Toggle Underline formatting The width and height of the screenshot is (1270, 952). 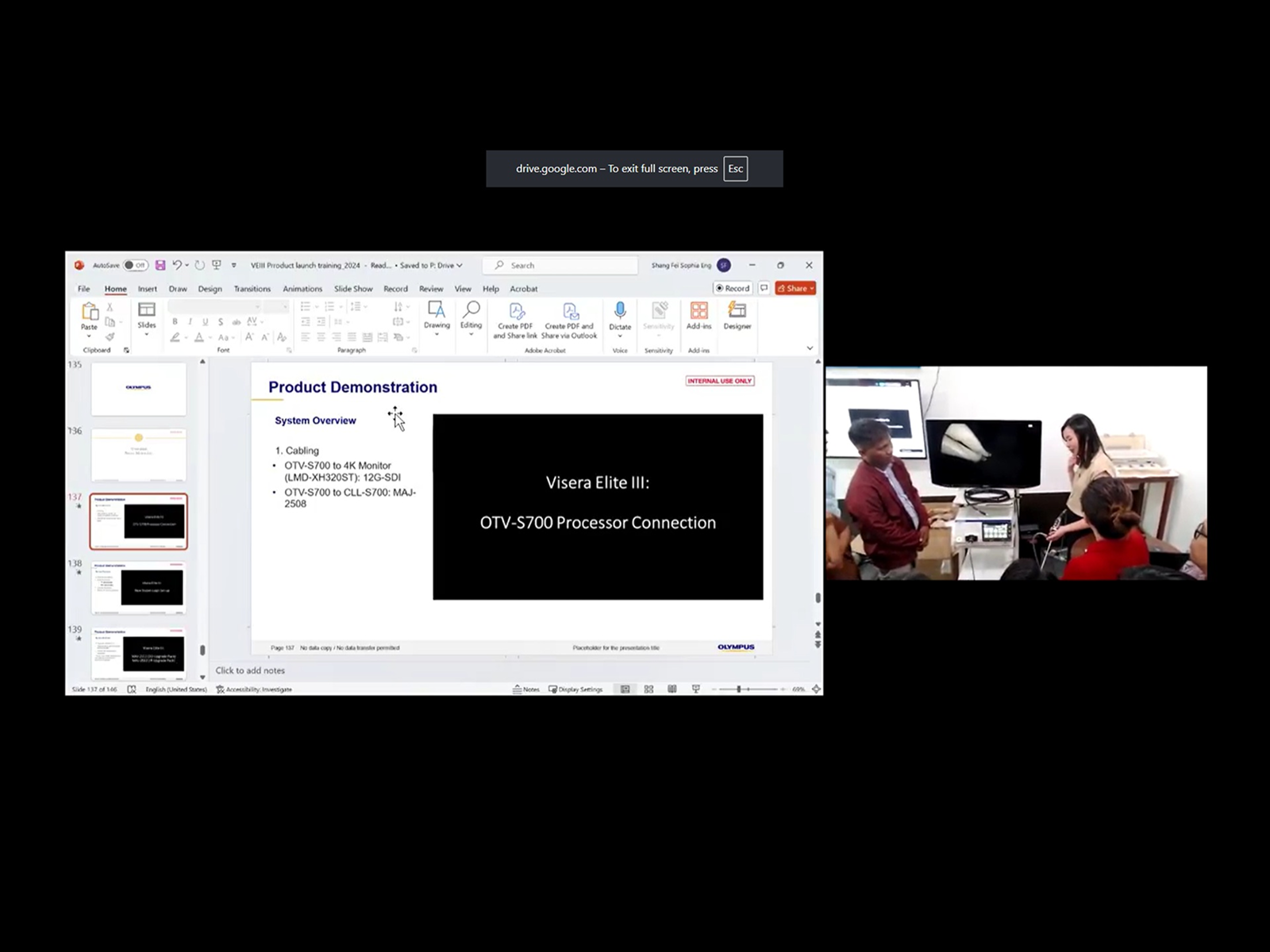coord(205,321)
